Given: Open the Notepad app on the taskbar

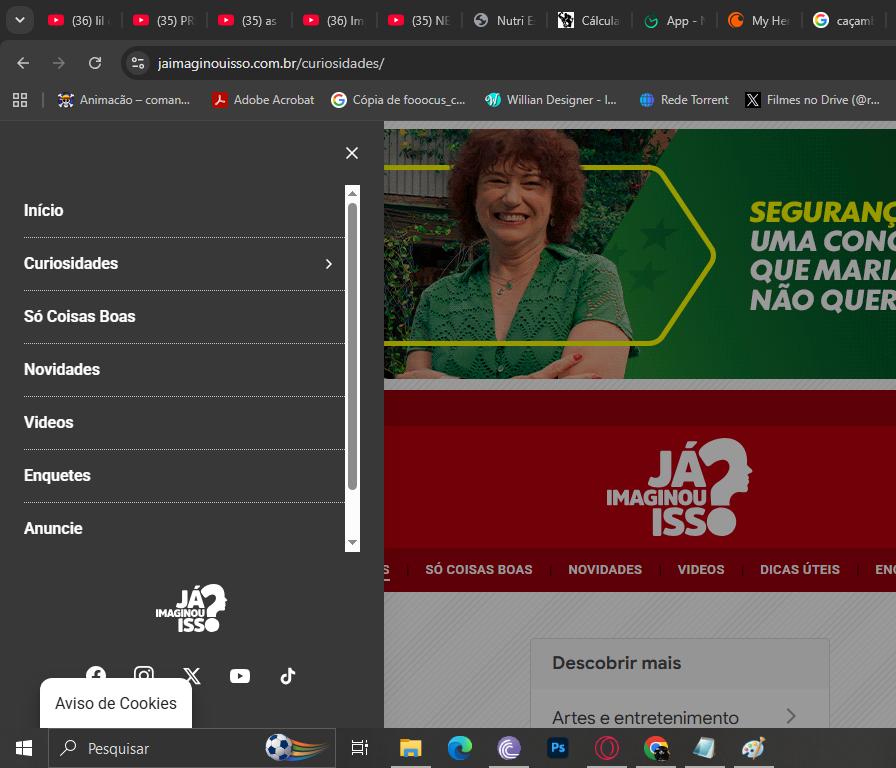Looking at the screenshot, I should (705, 747).
